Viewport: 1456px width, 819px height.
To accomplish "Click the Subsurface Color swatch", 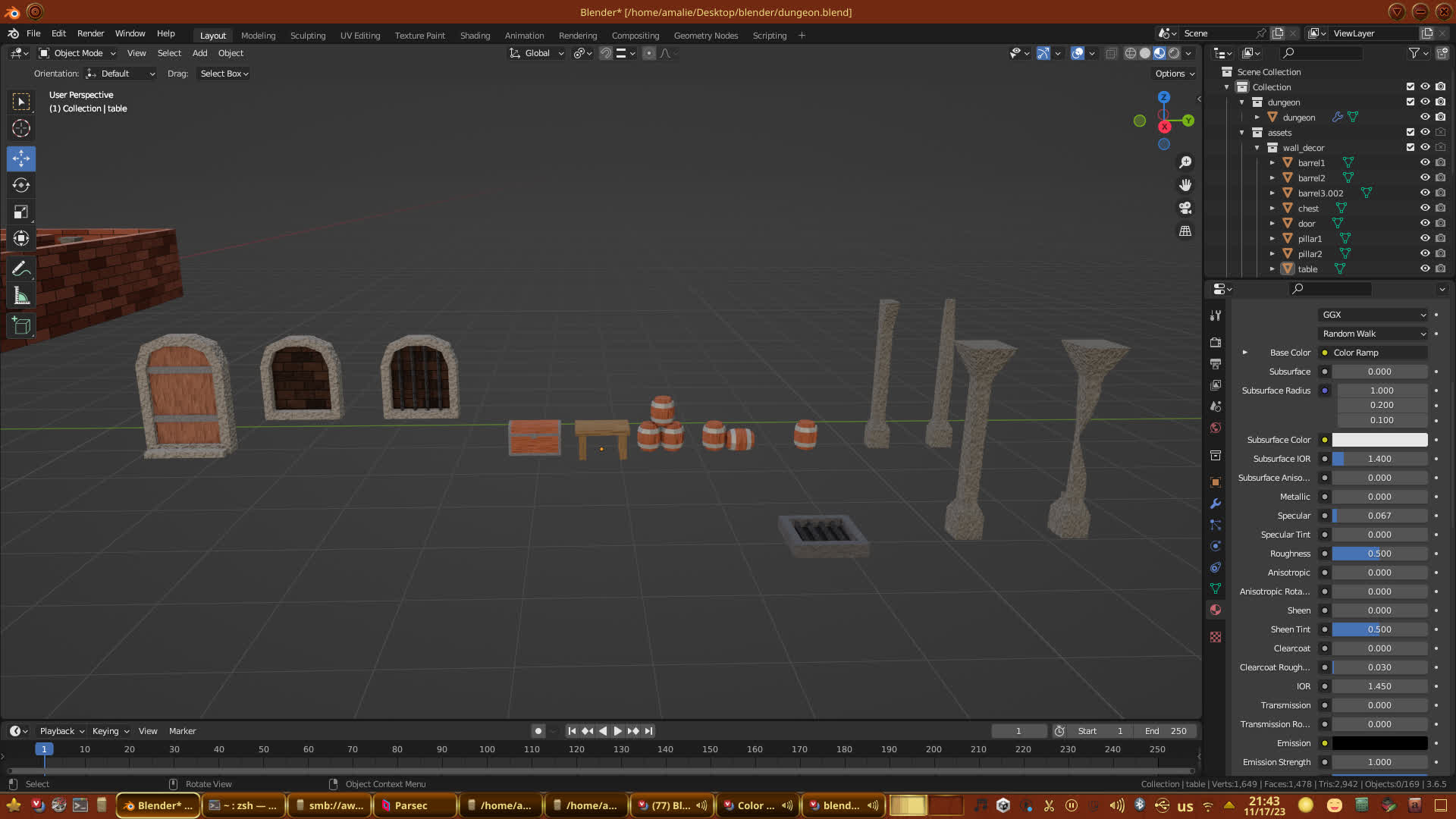I will click(x=1379, y=440).
